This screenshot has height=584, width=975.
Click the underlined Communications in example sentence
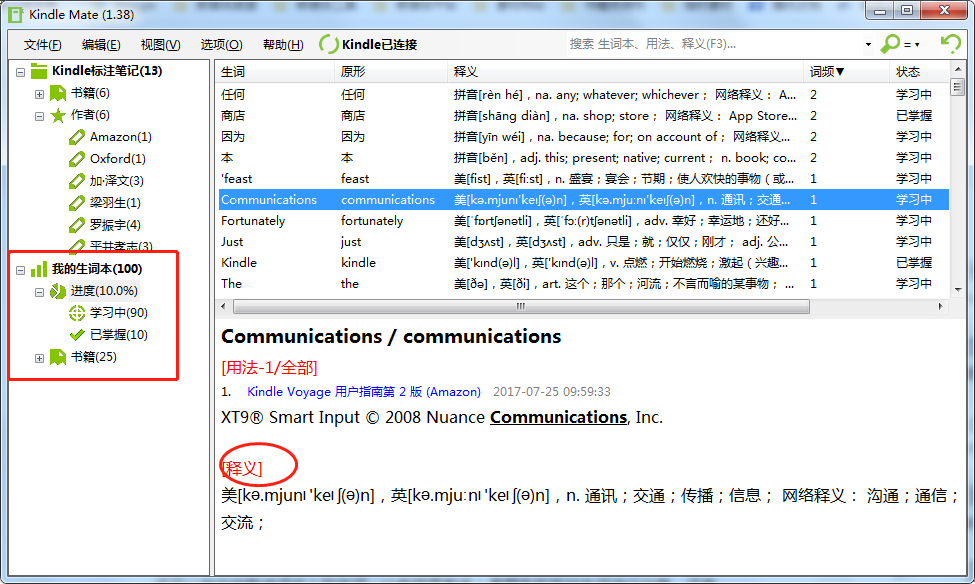coord(558,417)
